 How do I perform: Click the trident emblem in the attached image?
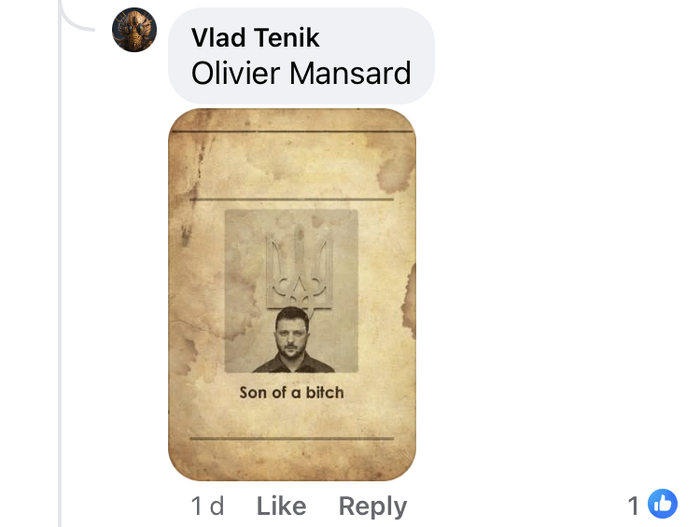click(299, 268)
